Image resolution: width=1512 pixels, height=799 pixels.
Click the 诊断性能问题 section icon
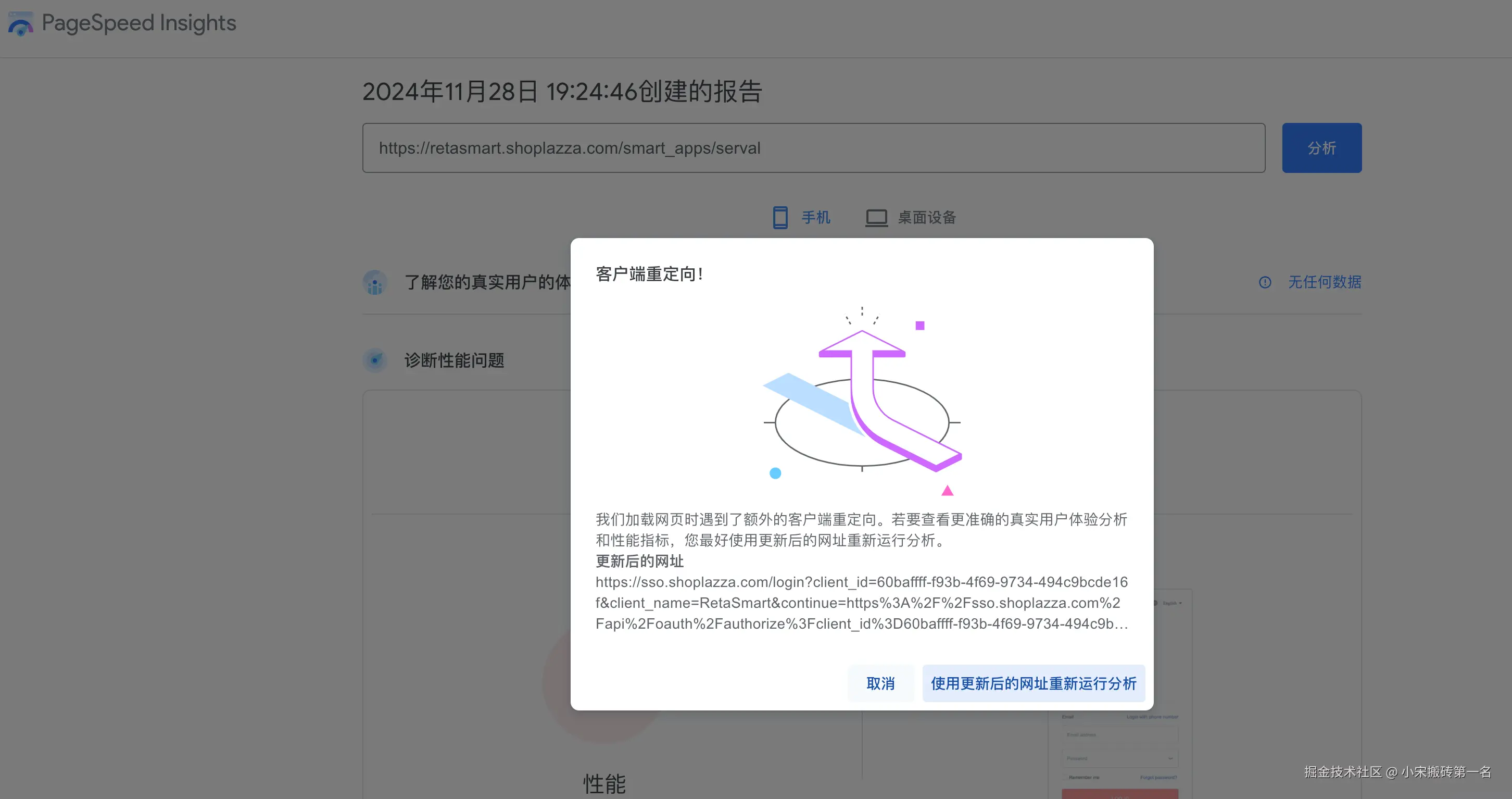coord(375,360)
